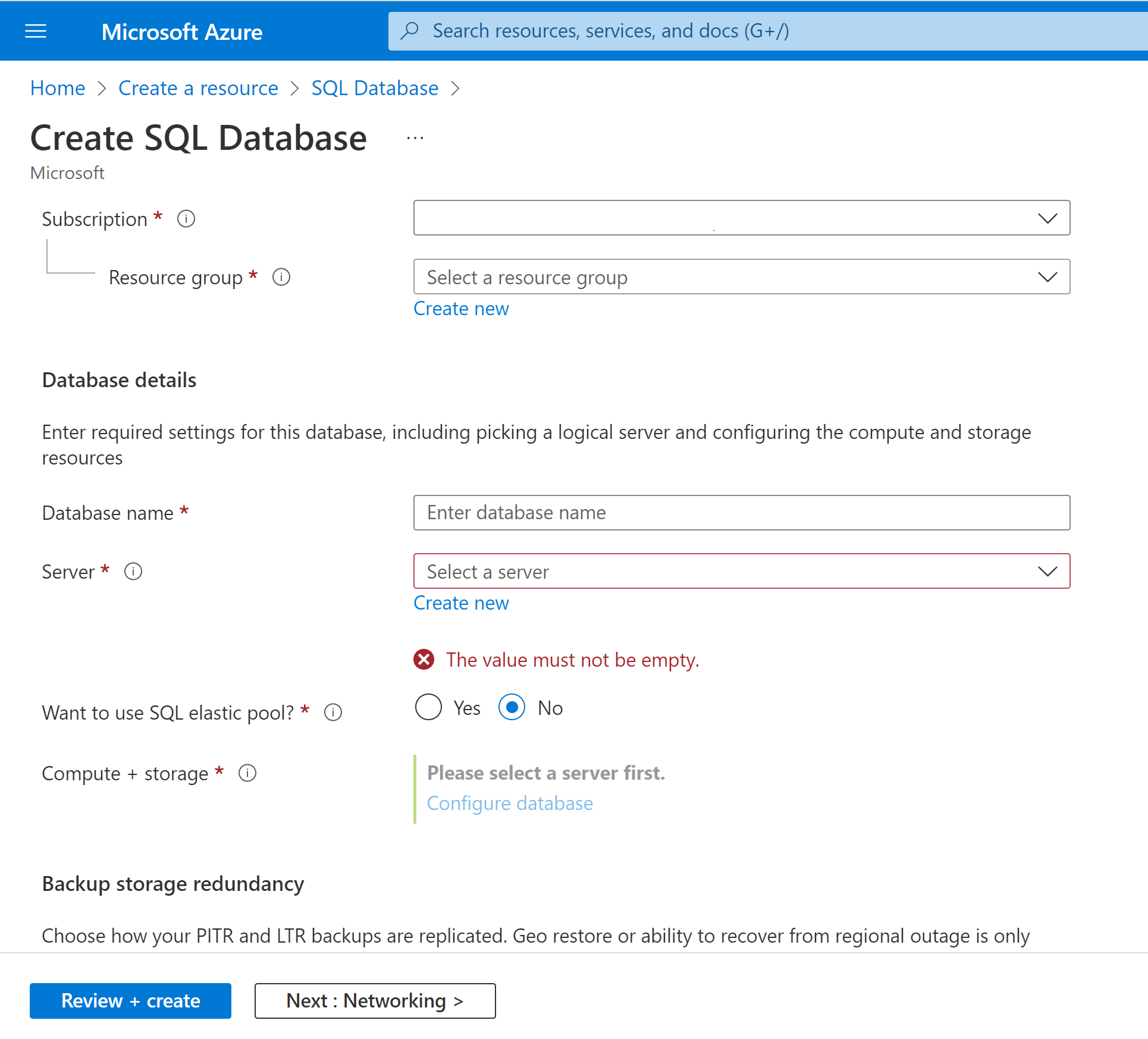Go to Home breadcrumb
This screenshot has height=1039, width=1148.
pos(58,88)
